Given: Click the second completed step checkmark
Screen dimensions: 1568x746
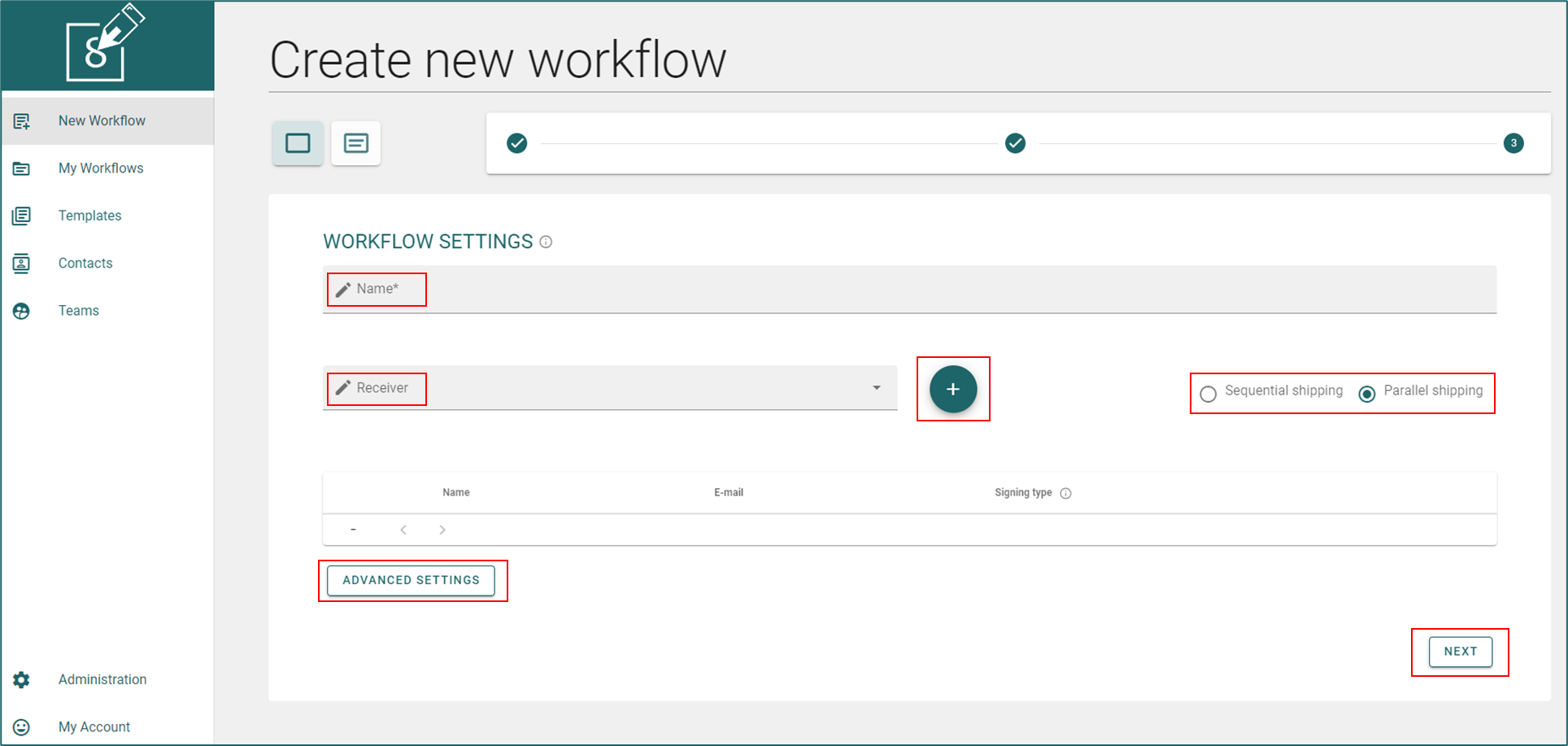Looking at the screenshot, I should 1015,143.
